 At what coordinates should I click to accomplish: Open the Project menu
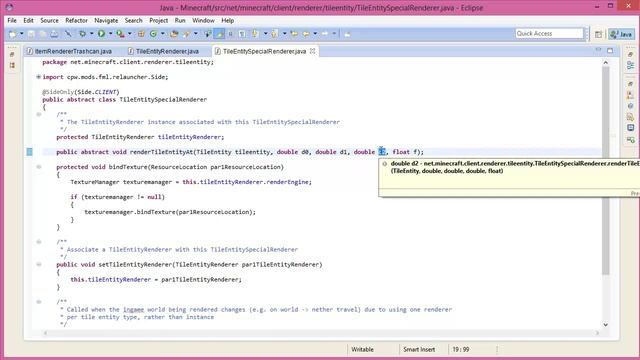[158, 20]
